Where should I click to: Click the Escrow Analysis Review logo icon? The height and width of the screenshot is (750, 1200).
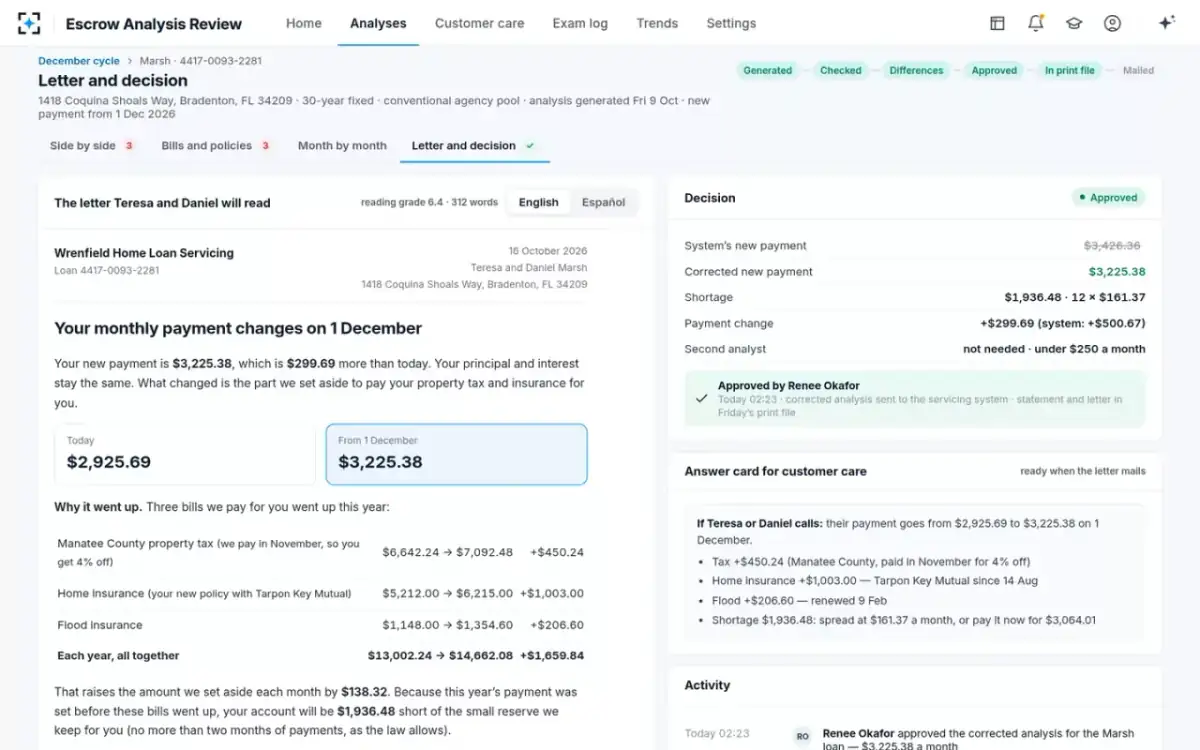tap(29, 23)
